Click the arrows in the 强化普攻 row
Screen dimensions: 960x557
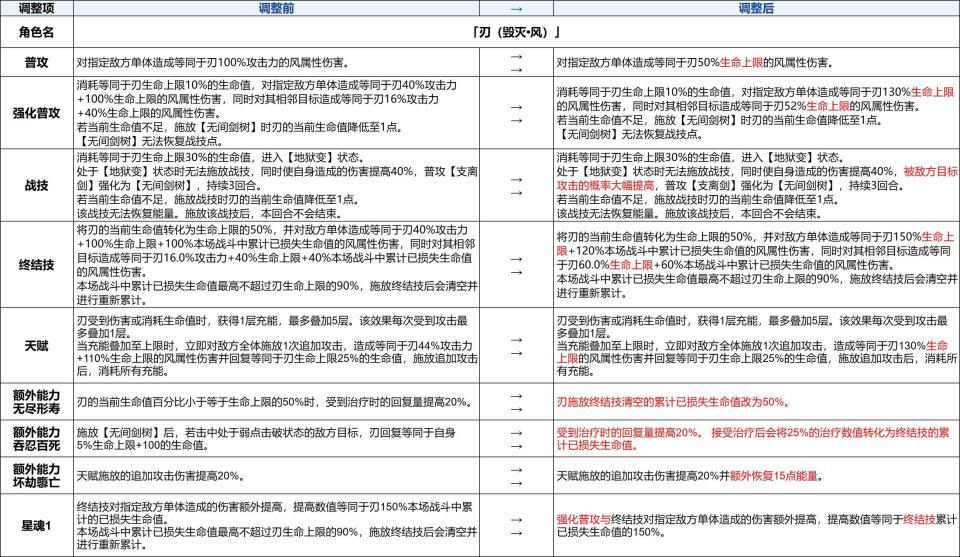point(516,113)
